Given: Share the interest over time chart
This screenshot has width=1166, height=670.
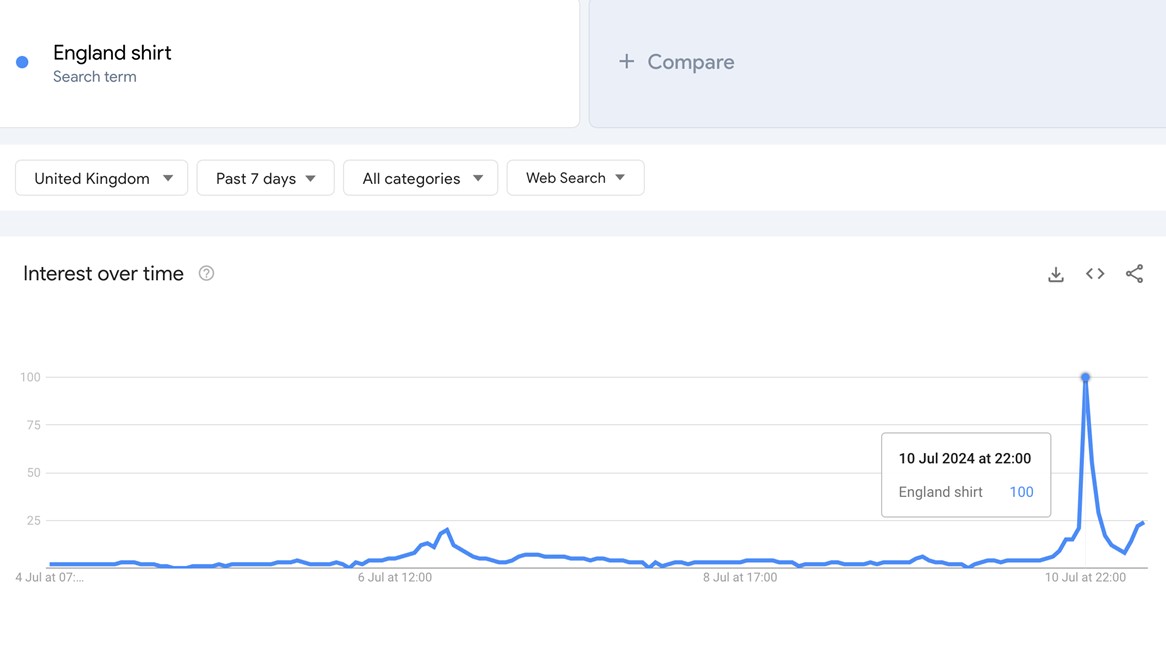Looking at the screenshot, I should point(1134,274).
